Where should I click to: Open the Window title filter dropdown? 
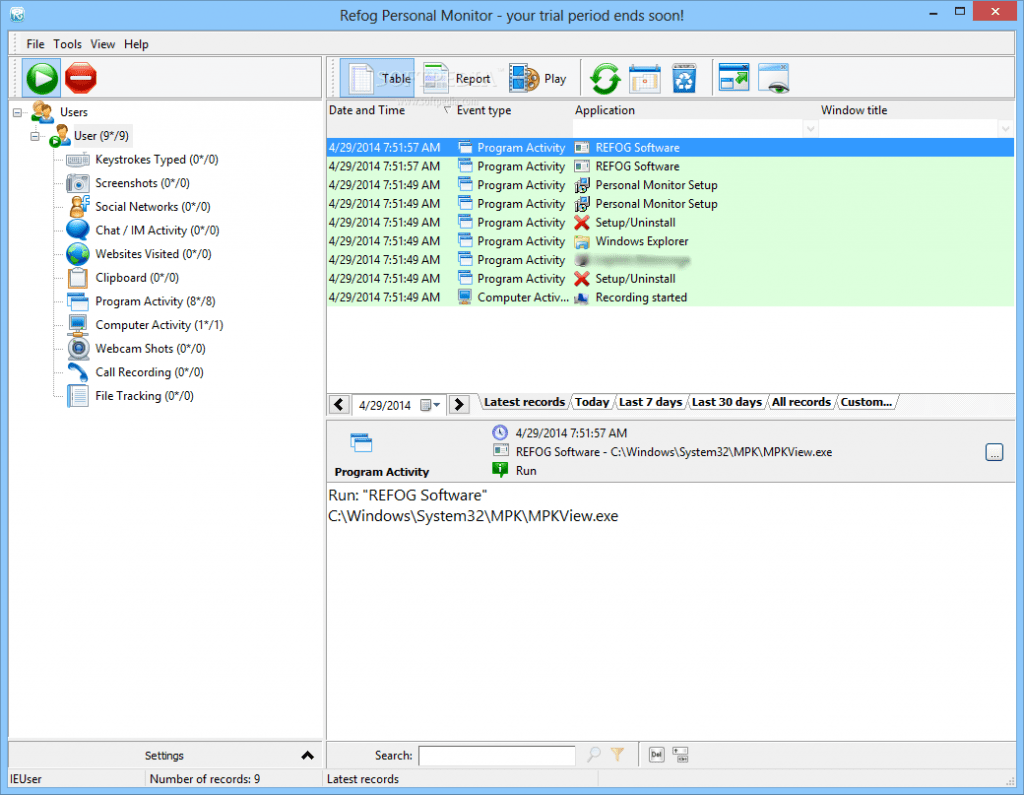coord(1005,129)
